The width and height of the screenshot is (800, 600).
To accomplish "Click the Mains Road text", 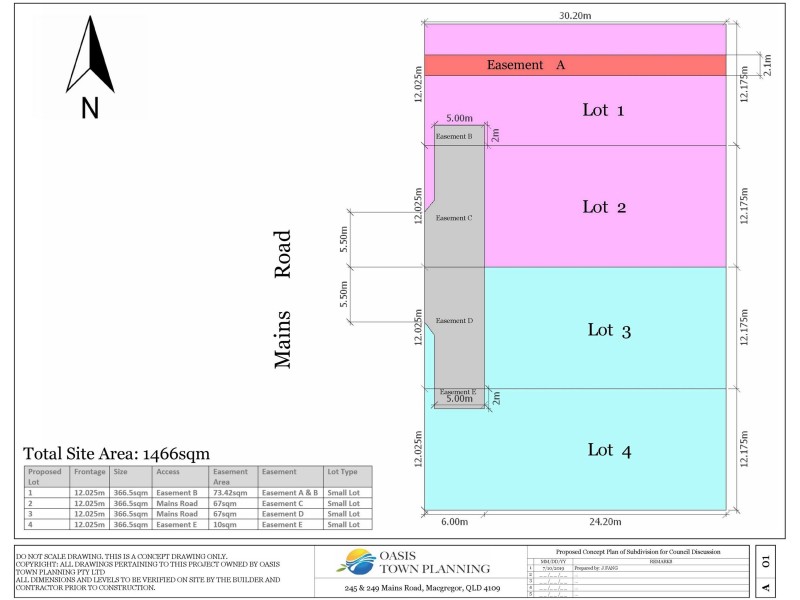I will [282, 299].
